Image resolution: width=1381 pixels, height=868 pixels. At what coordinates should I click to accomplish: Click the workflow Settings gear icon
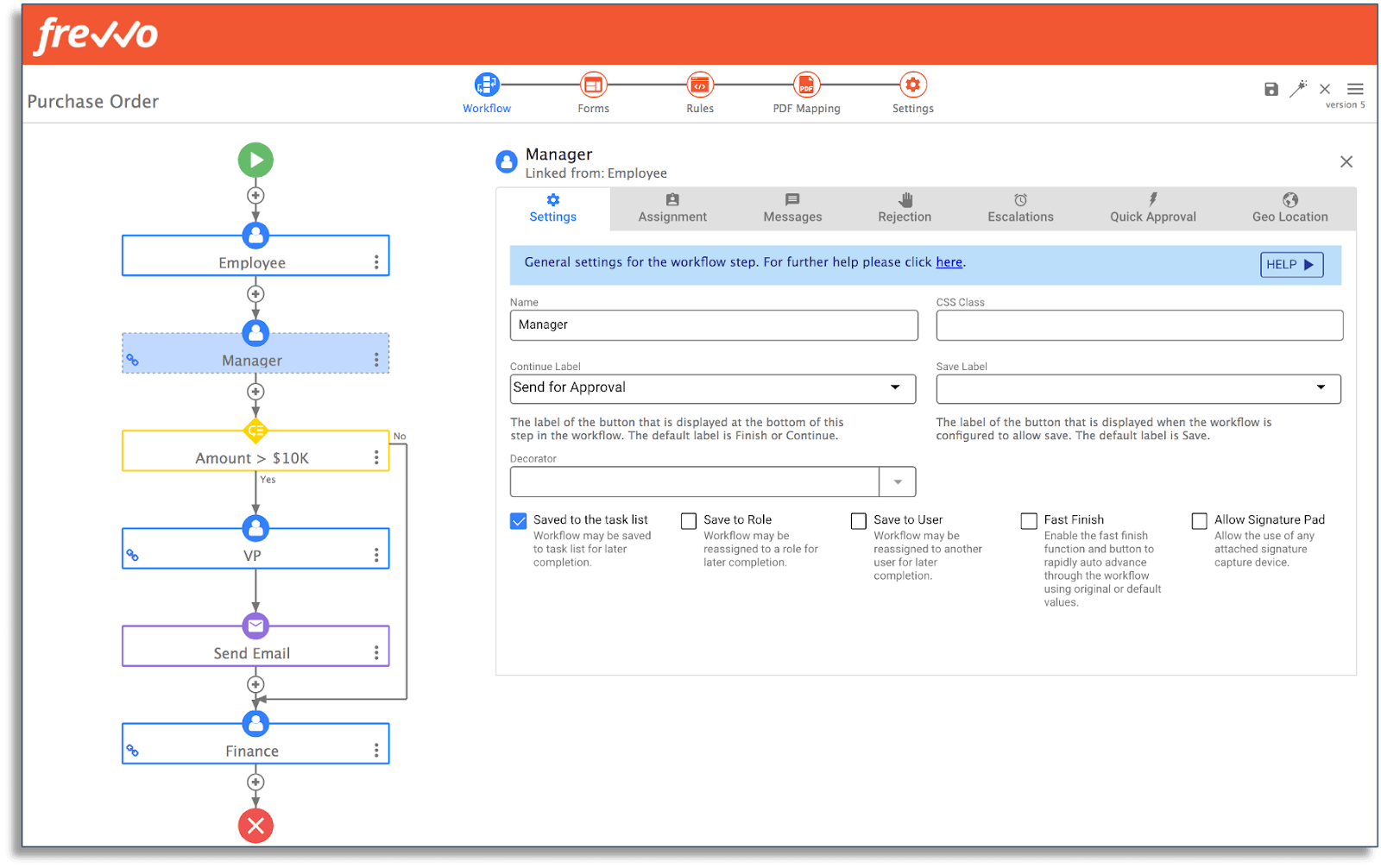[x=912, y=85]
